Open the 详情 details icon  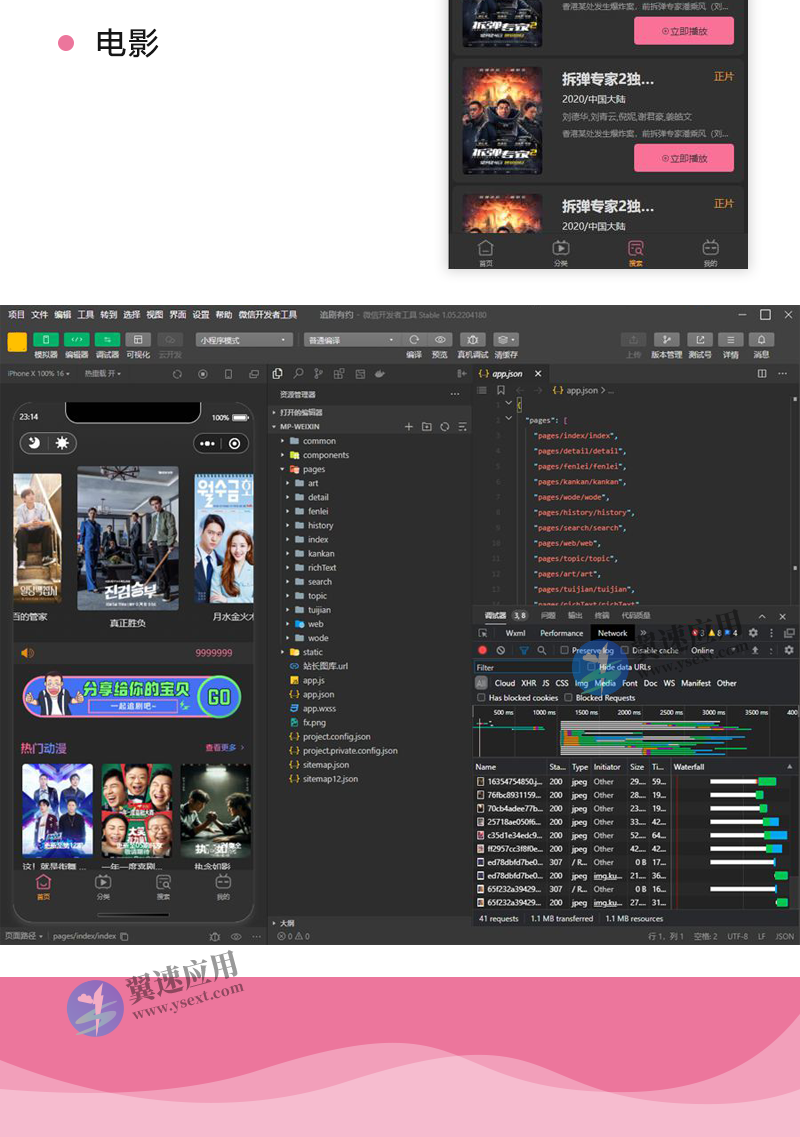(x=731, y=340)
